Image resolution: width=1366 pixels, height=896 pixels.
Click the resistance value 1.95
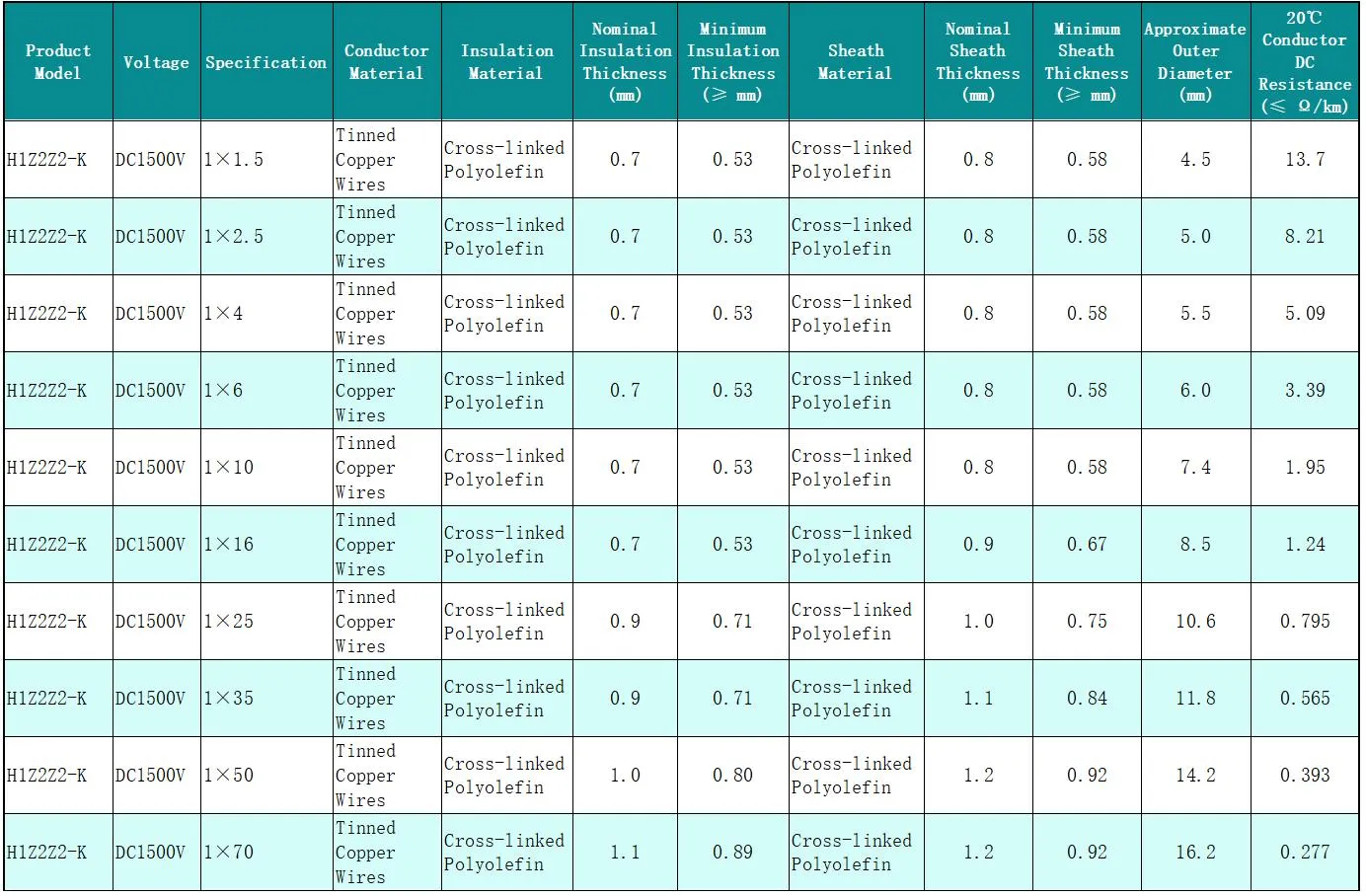coord(1305,467)
